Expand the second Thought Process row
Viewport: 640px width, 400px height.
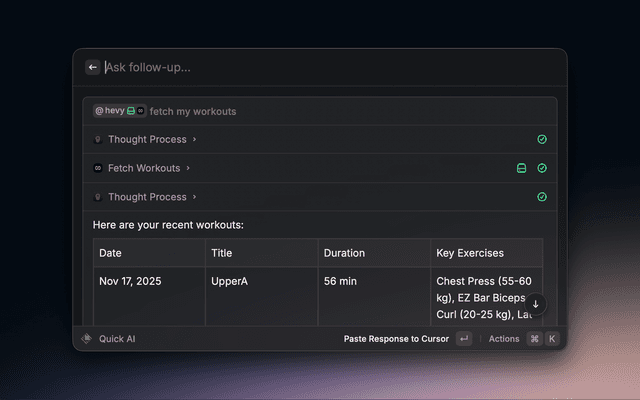[152, 197]
